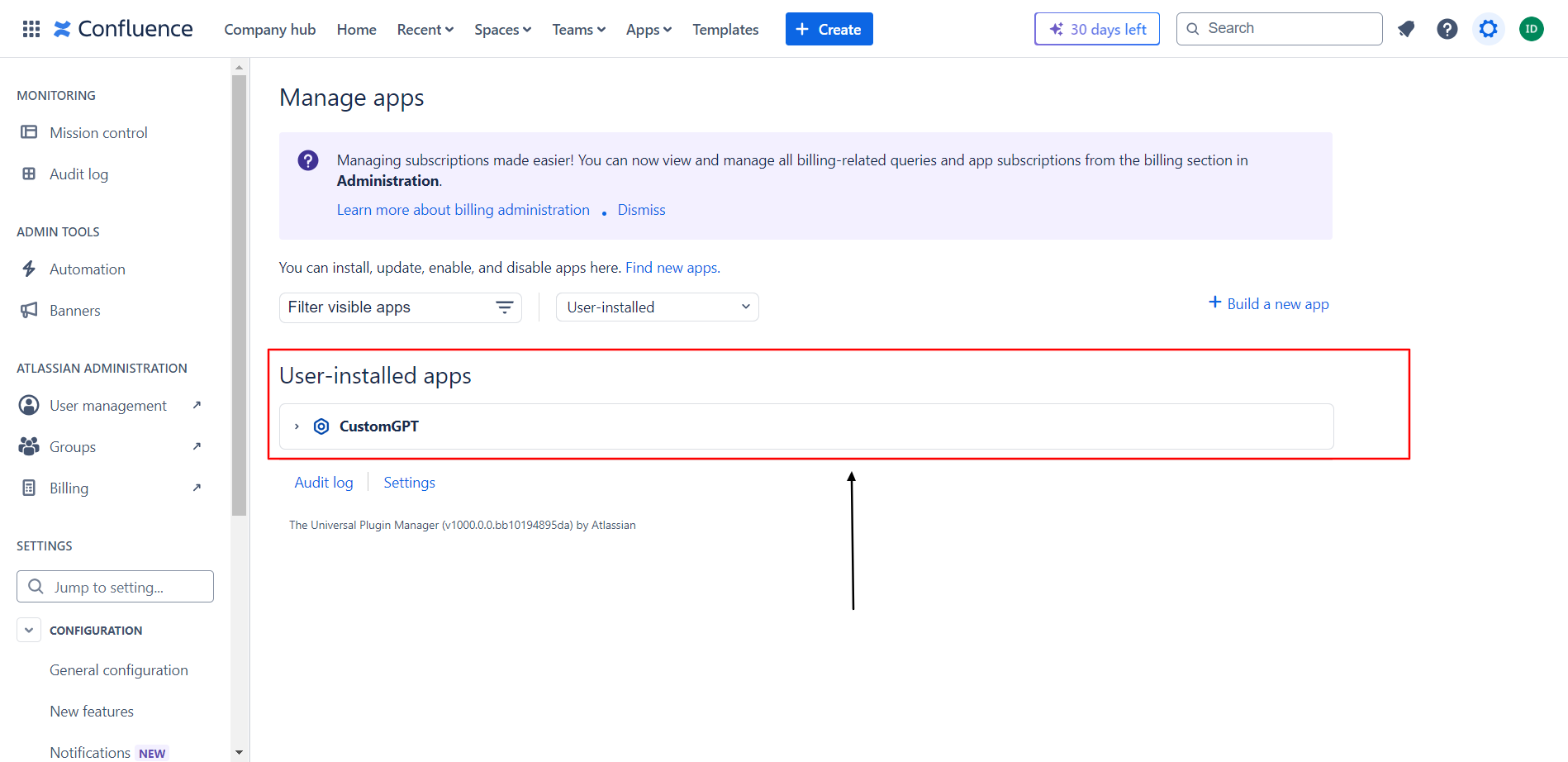Click the Universal Plugin Manager version text

[463, 525]
